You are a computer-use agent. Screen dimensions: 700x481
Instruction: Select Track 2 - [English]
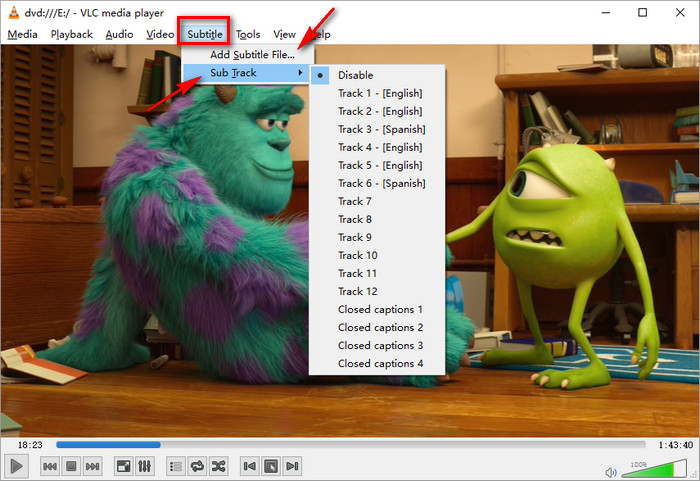click(x=377, y=111)
